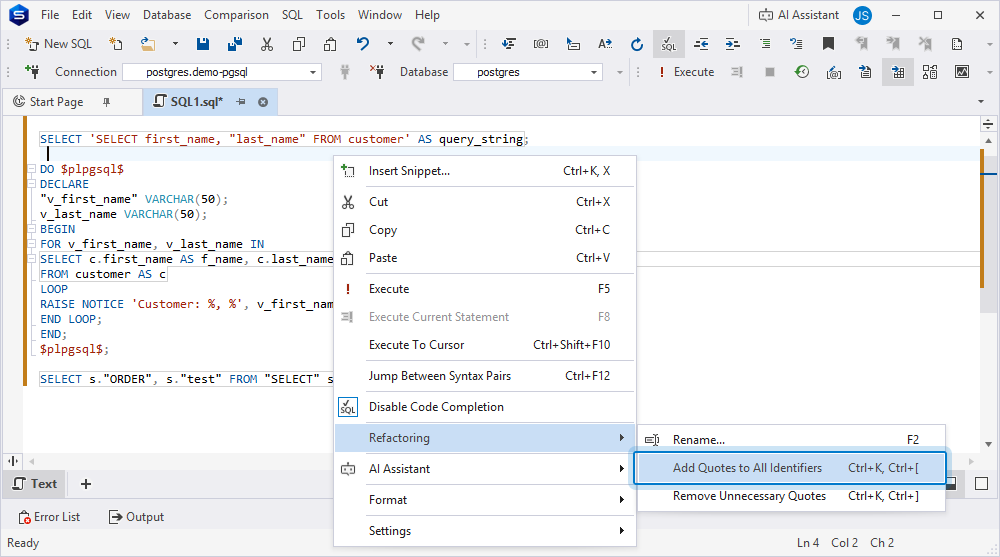Save the document with the Save icon
This screenshot has width=1000, height=557.
click(x=203, y=44)
